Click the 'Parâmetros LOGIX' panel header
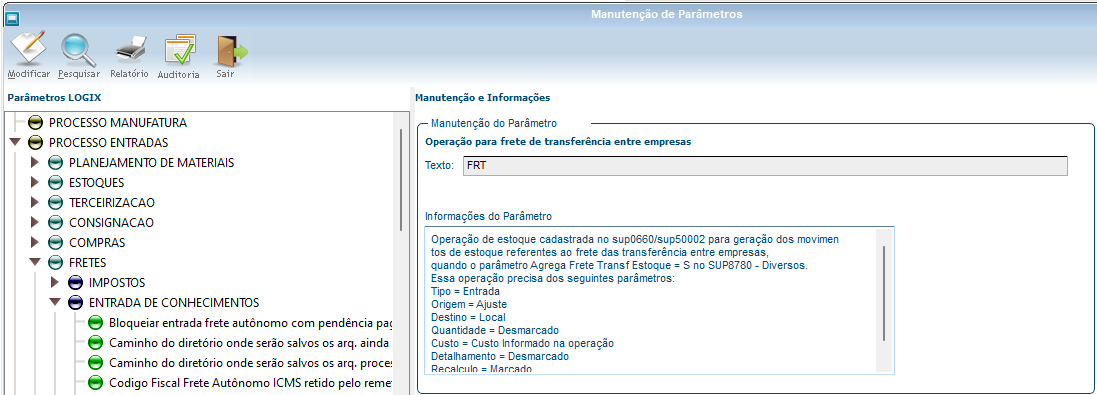 click(55, 97)
